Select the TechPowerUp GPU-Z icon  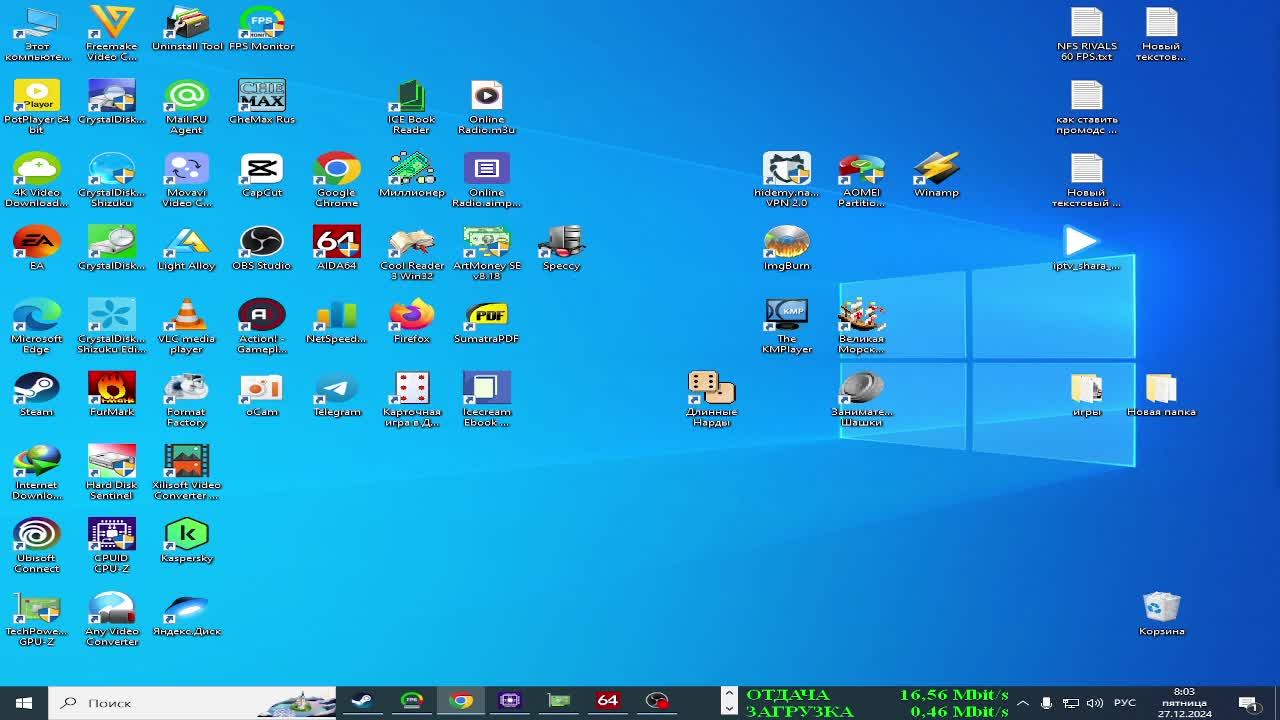point(37,618)
